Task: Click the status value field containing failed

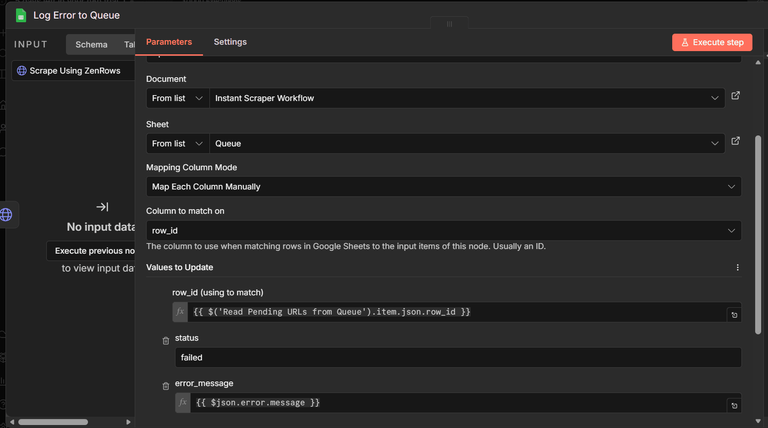Action: (458, 357)
